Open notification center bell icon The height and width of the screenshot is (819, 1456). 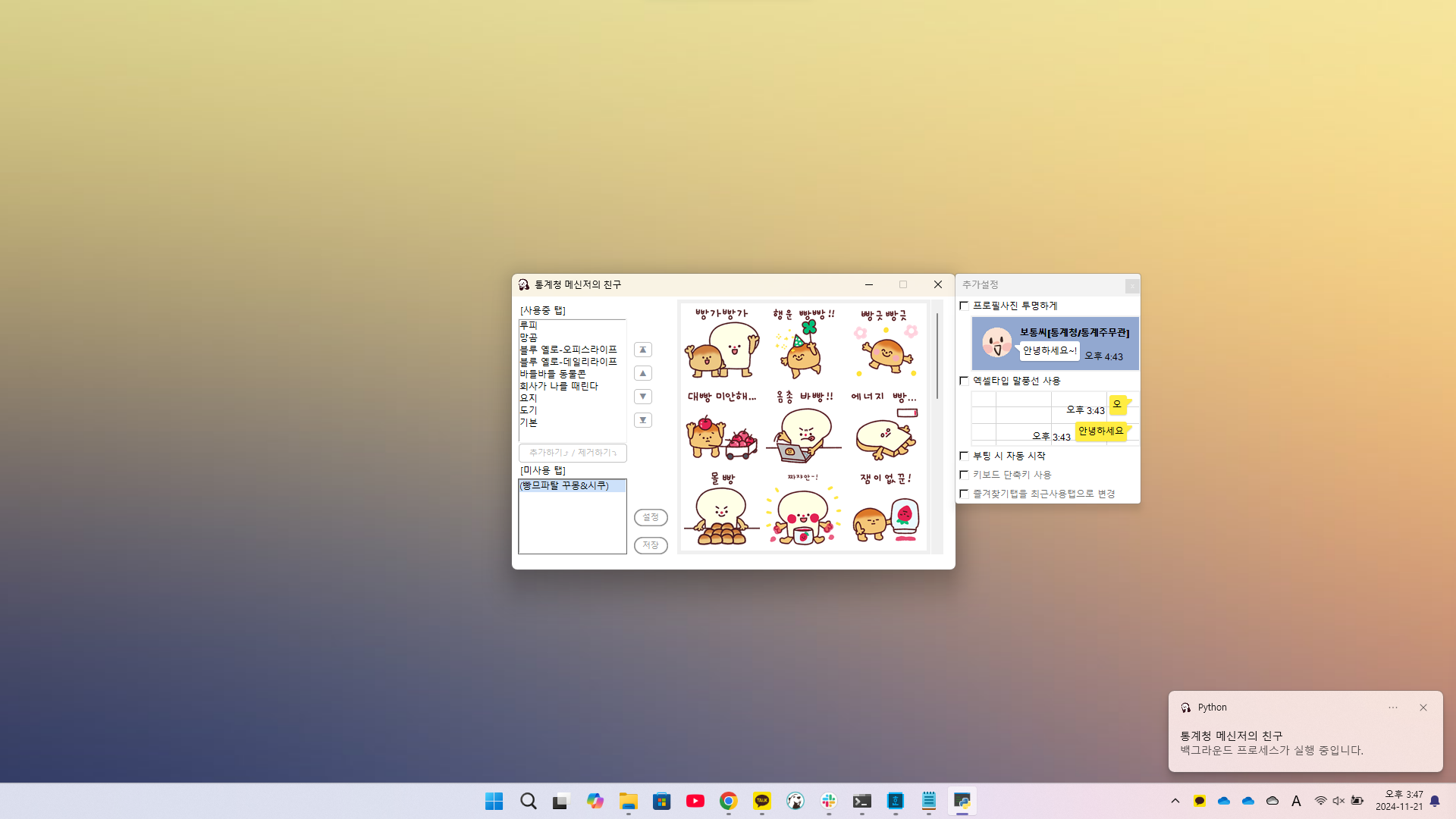click(1435, 801)
